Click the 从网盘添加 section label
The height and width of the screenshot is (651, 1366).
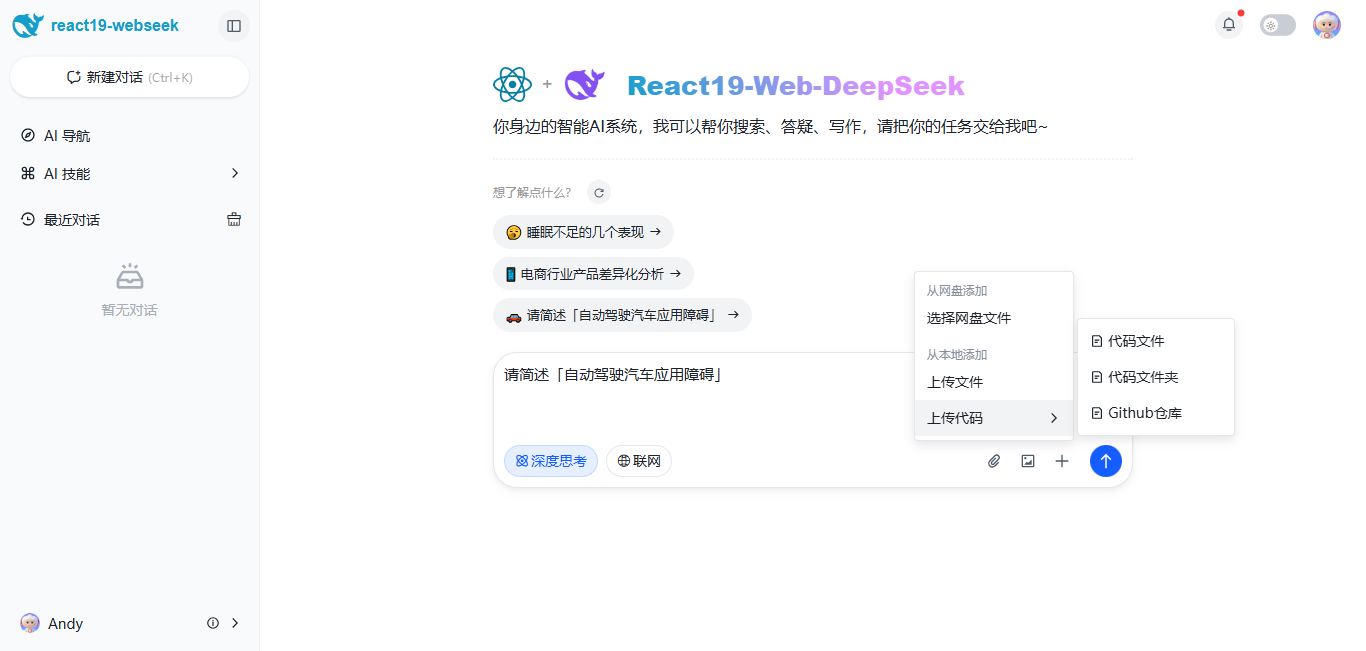[x=957, y=291]
